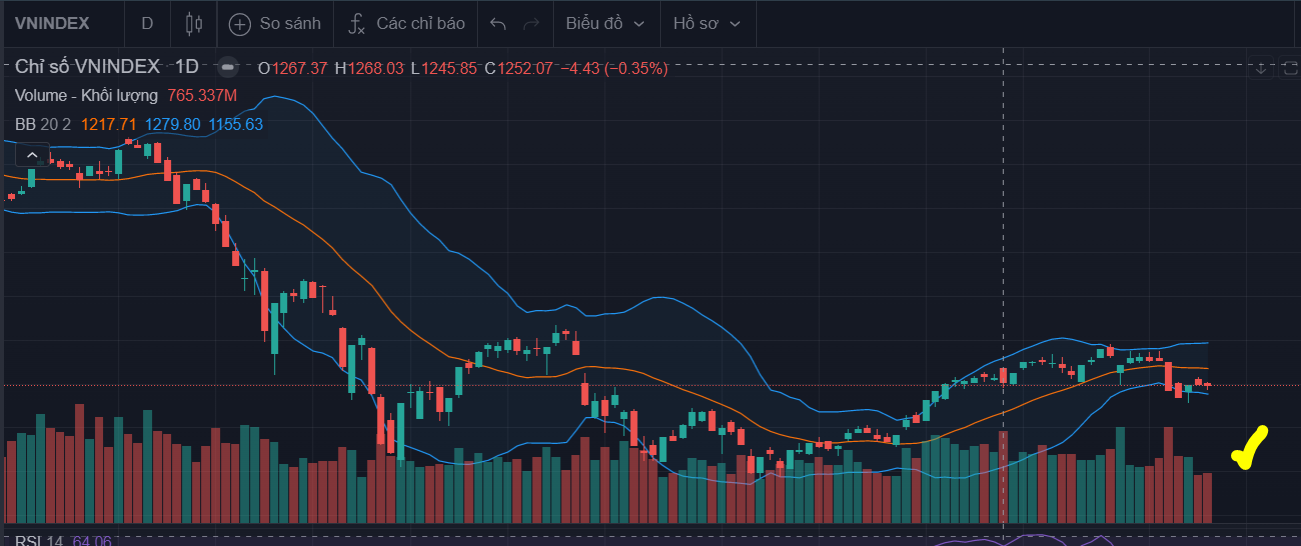Viewport: 1301px width, 546px height.
Task: Click the RSI 14 indicator label
Action: pos(39,541)
